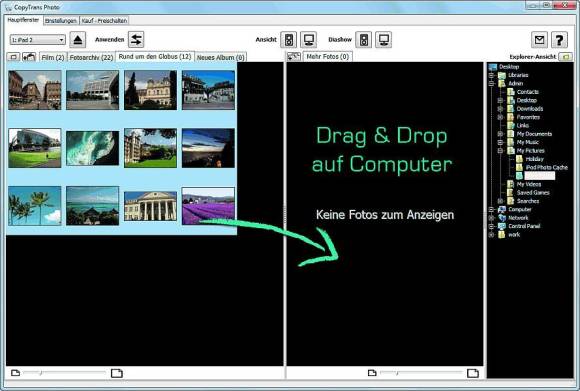The image size is (580, 391).
Task: Select the Holiday folder in the tree
Action: (x=535, y=159)
